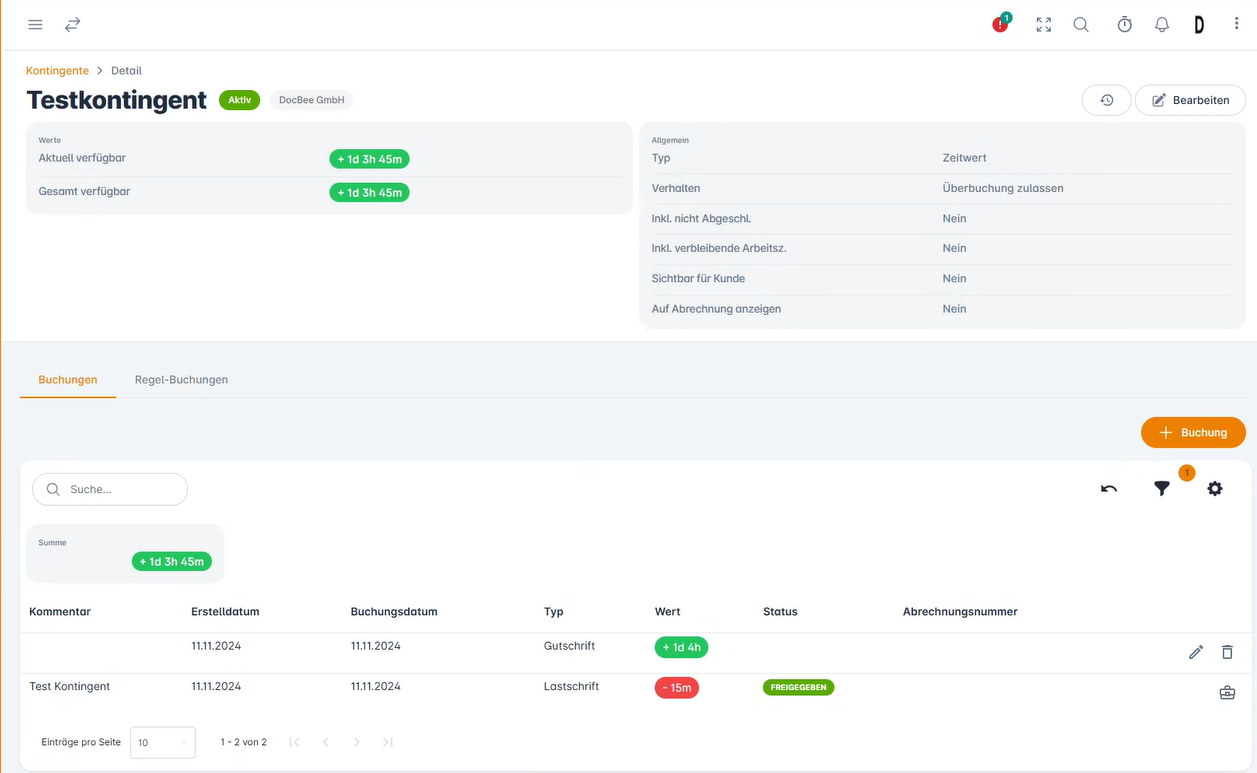
Task: Open the hamburger navigation menu
Action: pos(35,25)
